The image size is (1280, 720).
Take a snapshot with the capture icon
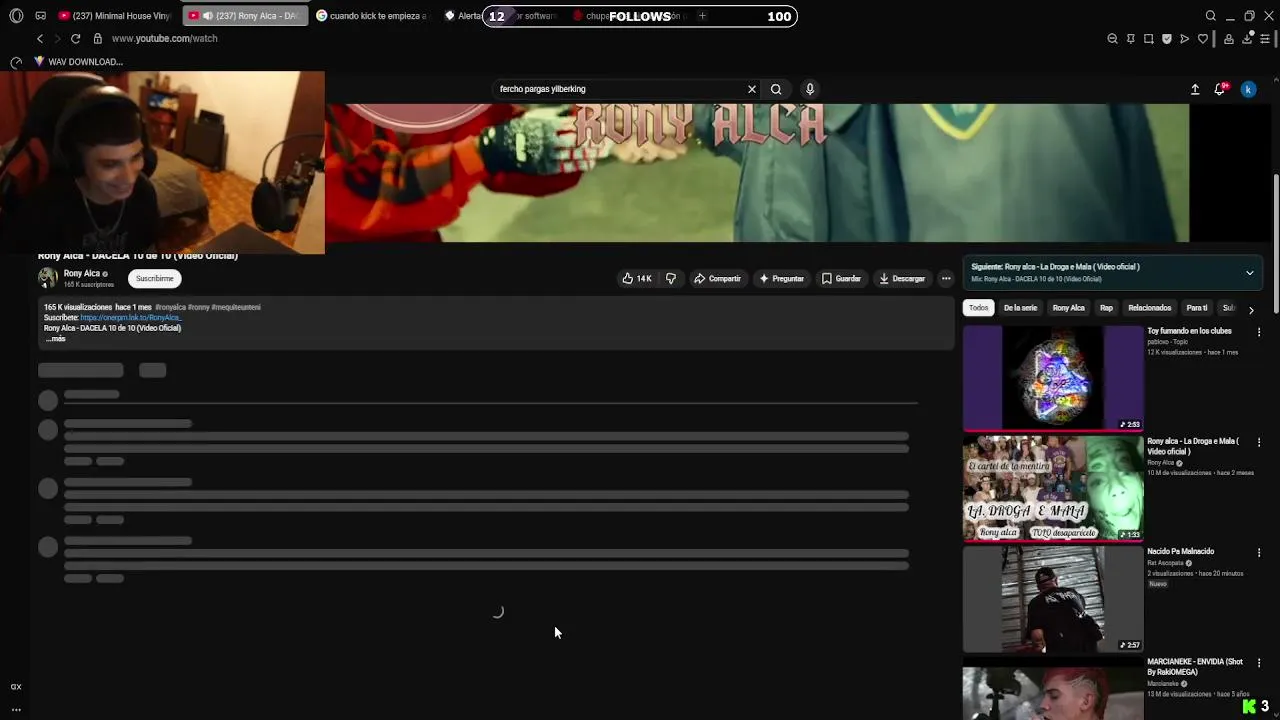coord(1149,39)
